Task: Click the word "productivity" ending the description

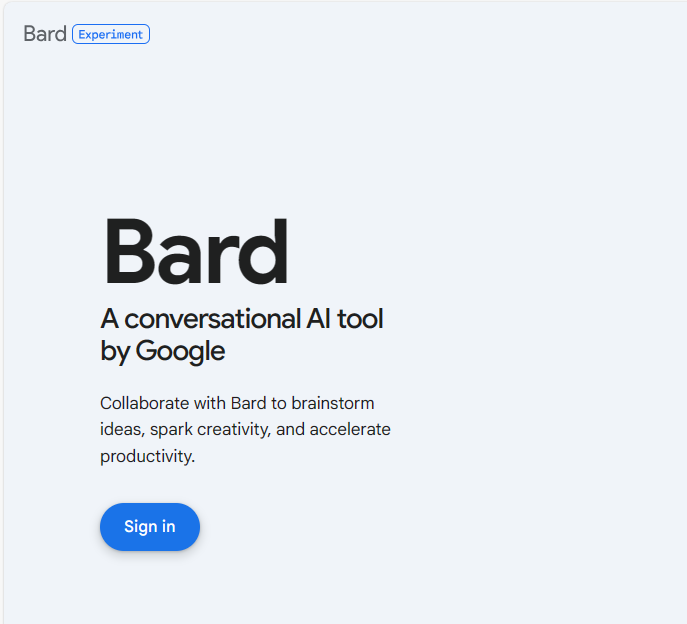Action: [146, 457]
